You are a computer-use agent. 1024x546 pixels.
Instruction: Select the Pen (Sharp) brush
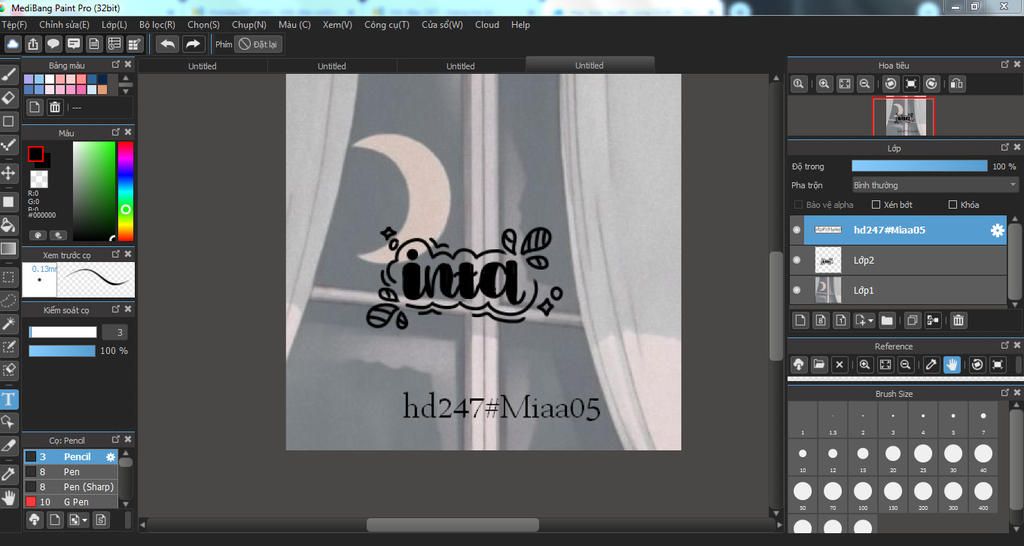pos(71,487)
